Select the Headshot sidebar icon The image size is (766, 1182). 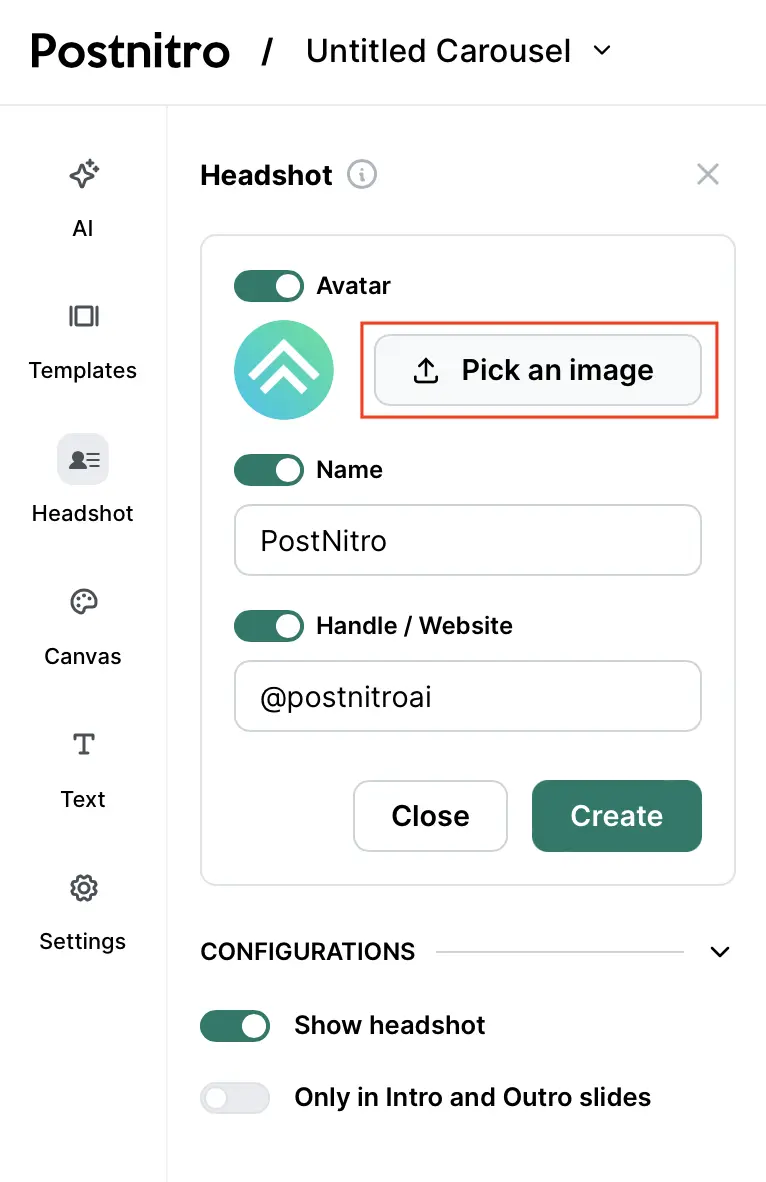point(83,460)
